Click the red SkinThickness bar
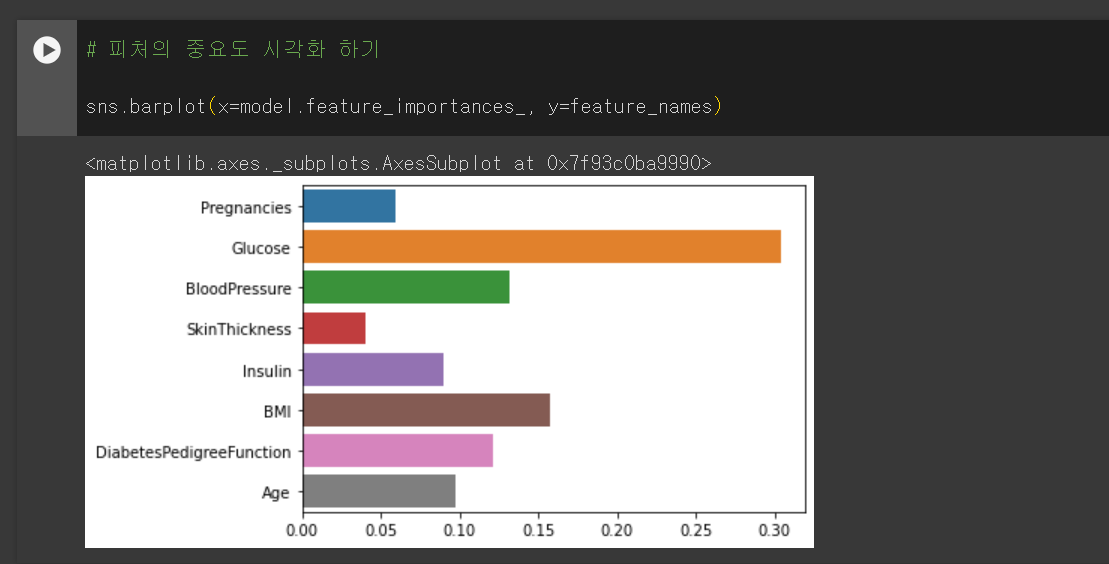The width and height of the screenshot is (1109, 564). 335,328
